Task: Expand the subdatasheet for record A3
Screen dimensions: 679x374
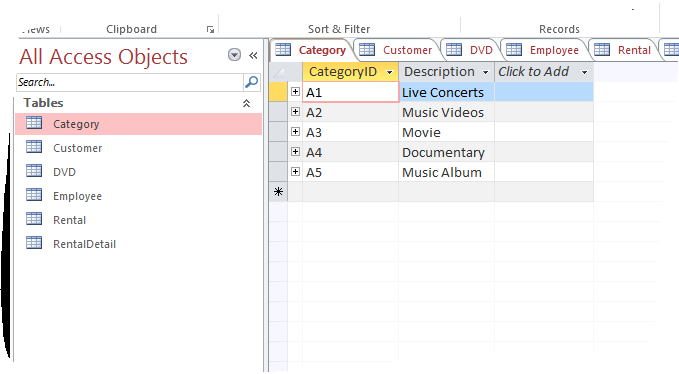Action: point(295,132)
